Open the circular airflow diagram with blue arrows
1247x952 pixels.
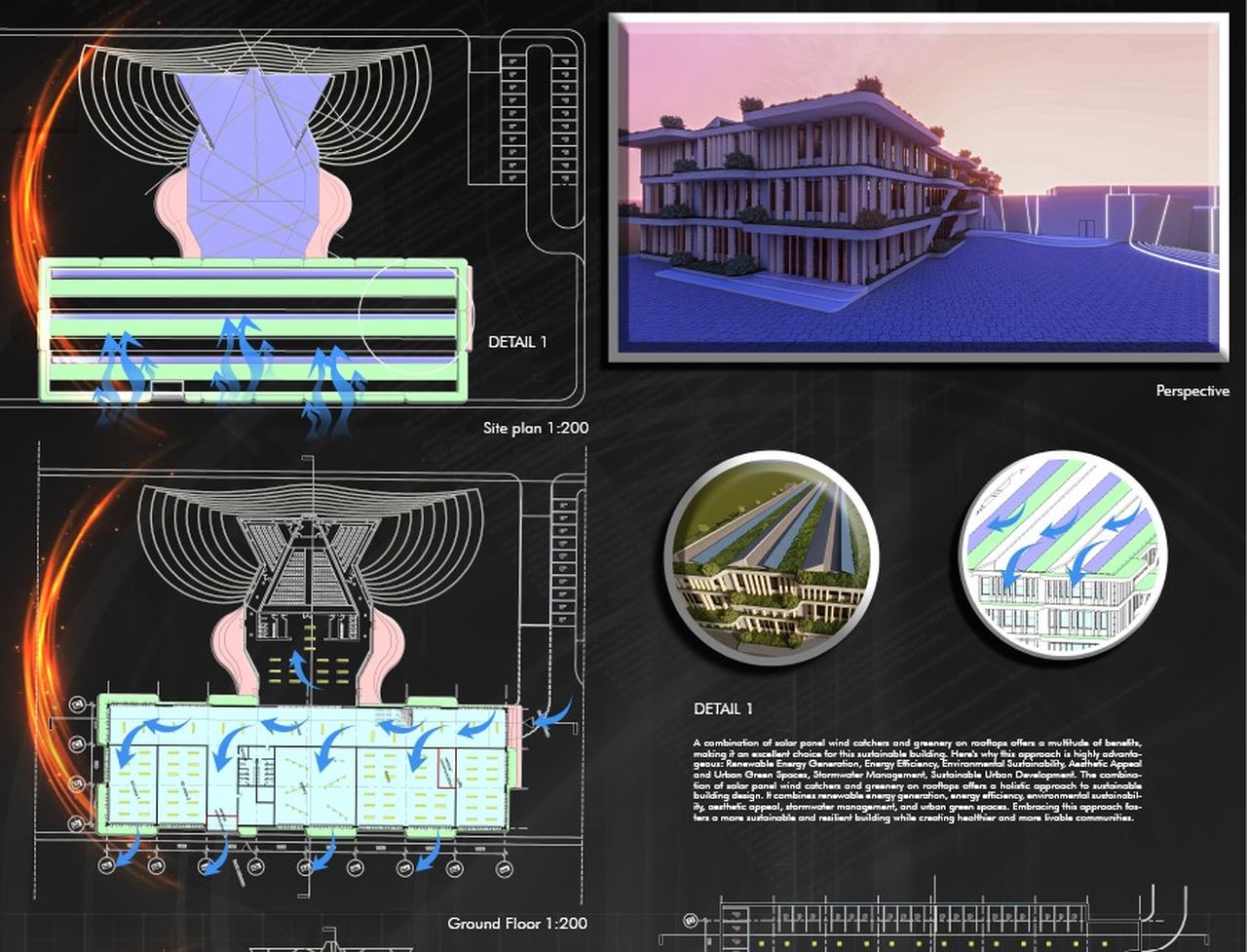tap(1062, 555)
